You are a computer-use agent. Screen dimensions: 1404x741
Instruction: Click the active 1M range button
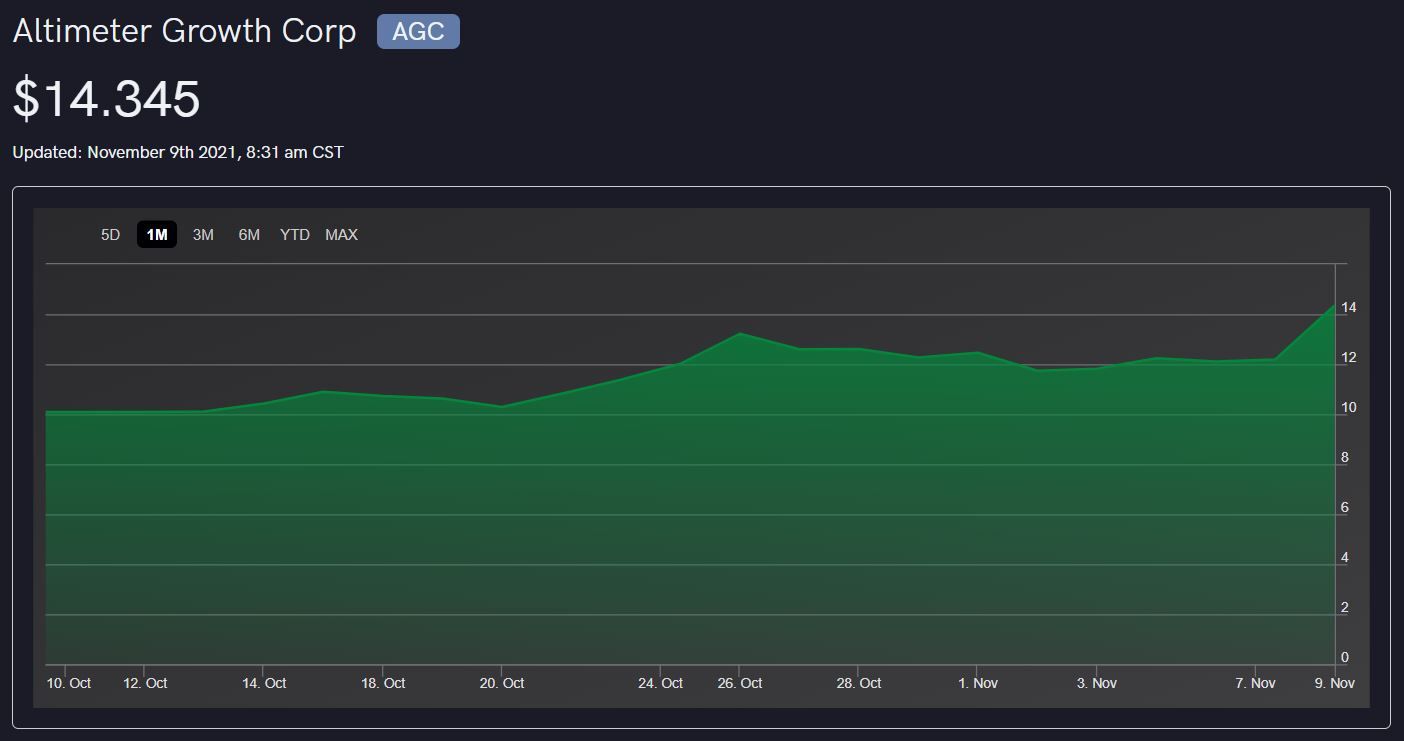click(157, 235)
